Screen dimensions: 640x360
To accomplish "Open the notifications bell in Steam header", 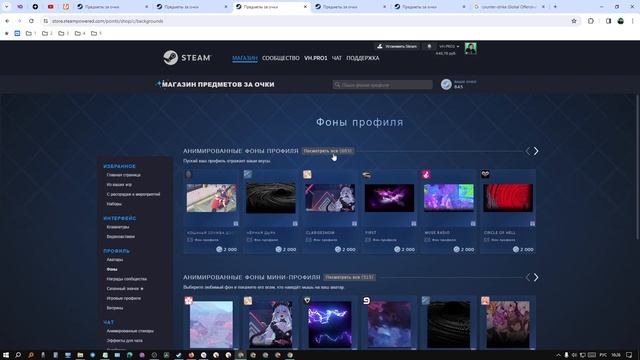I will pos(429,47).
